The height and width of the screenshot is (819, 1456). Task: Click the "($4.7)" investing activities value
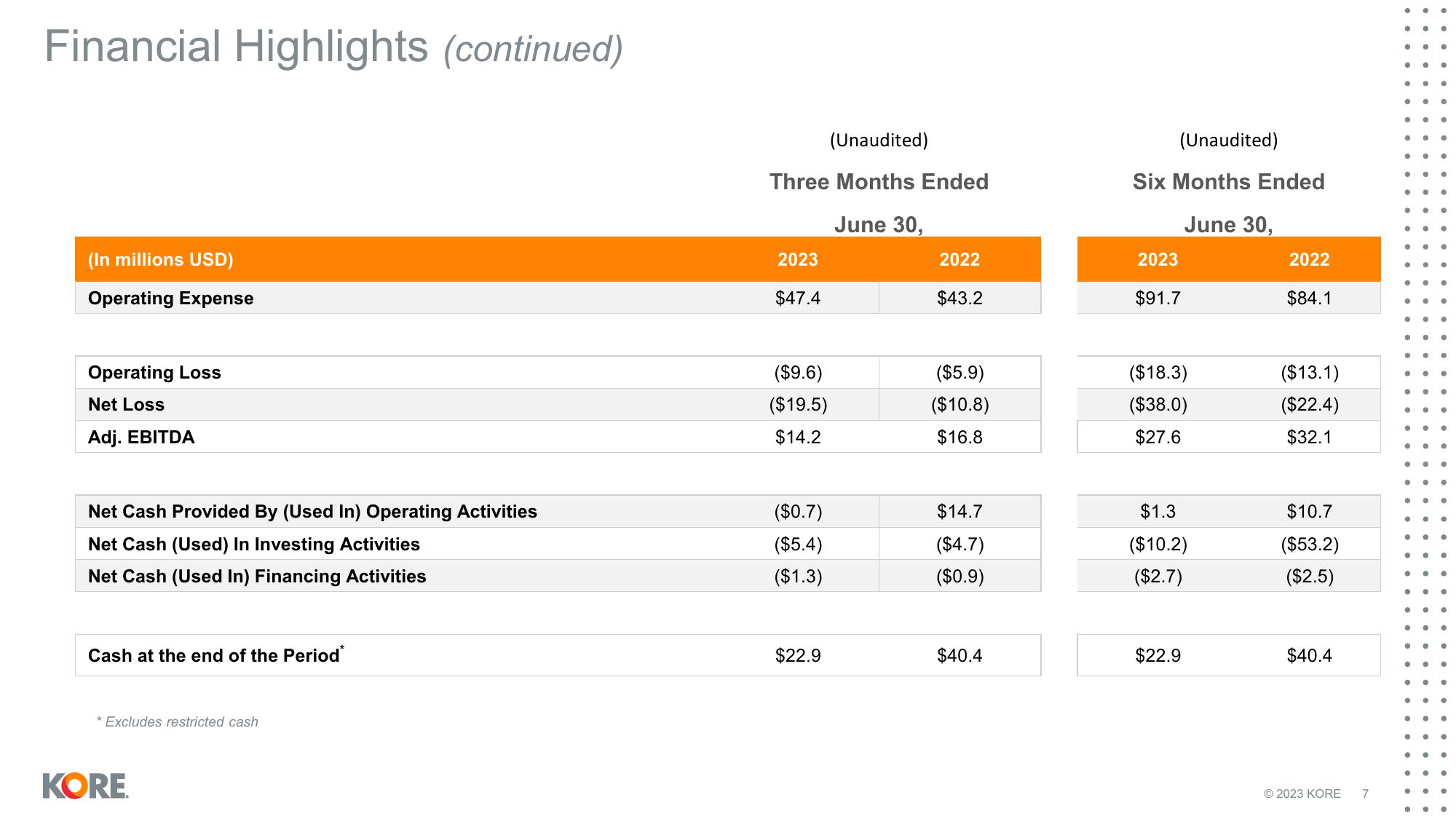(960, 545)
